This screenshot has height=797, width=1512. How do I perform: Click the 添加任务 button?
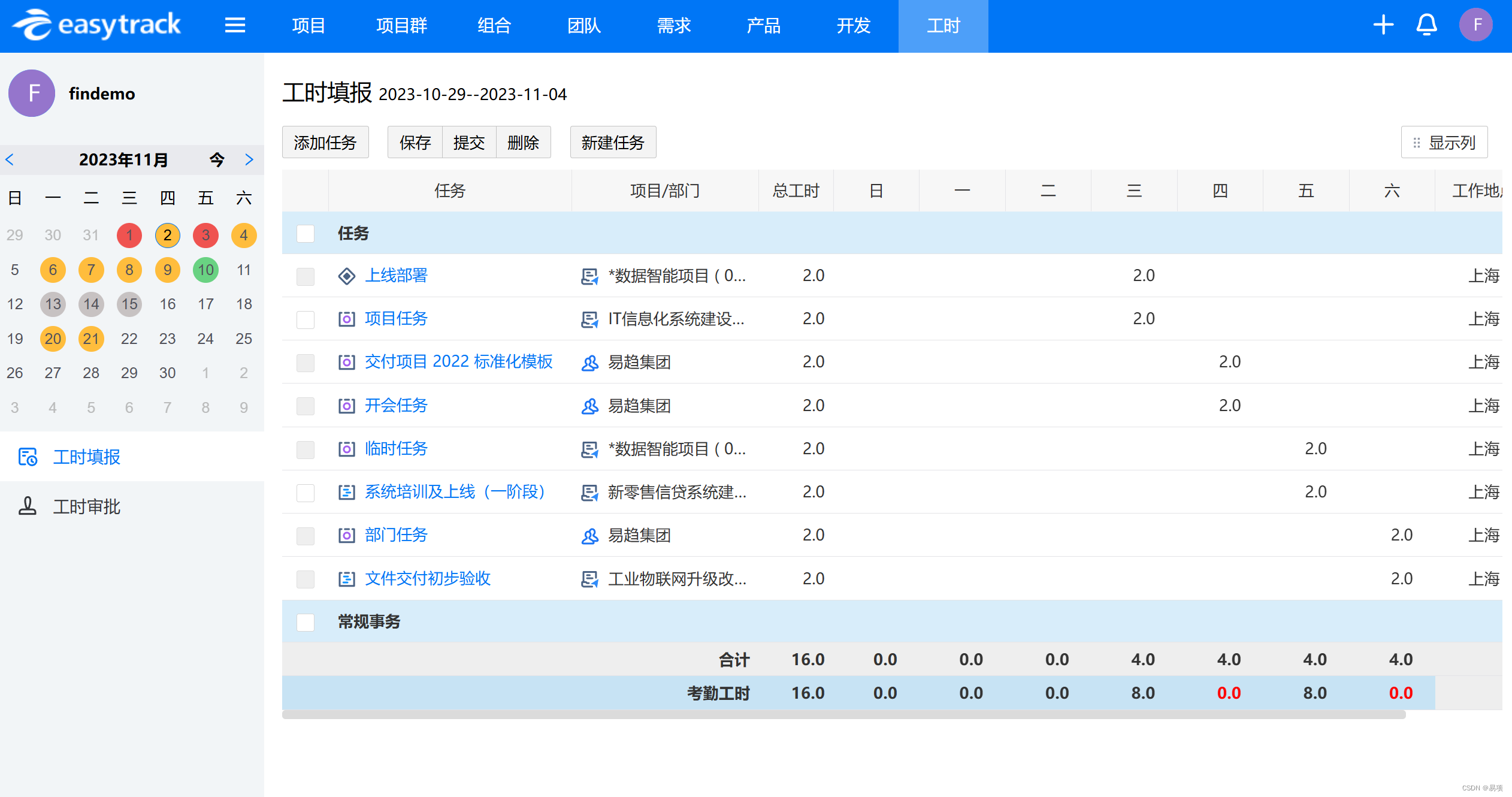tap(325, 143)
